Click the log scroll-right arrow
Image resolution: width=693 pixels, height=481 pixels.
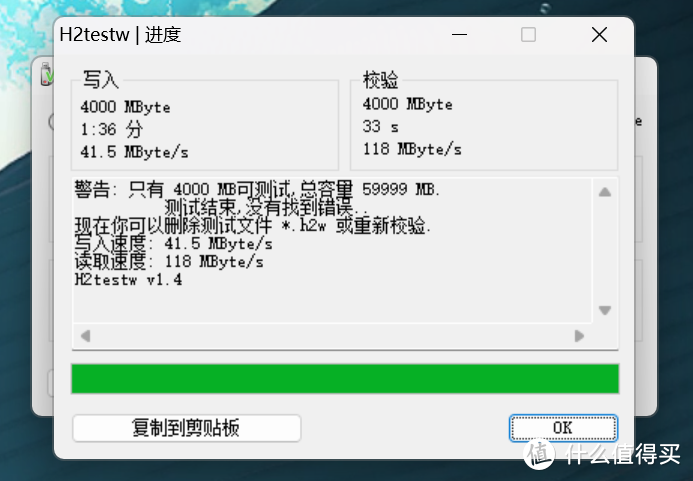[579, 336]
